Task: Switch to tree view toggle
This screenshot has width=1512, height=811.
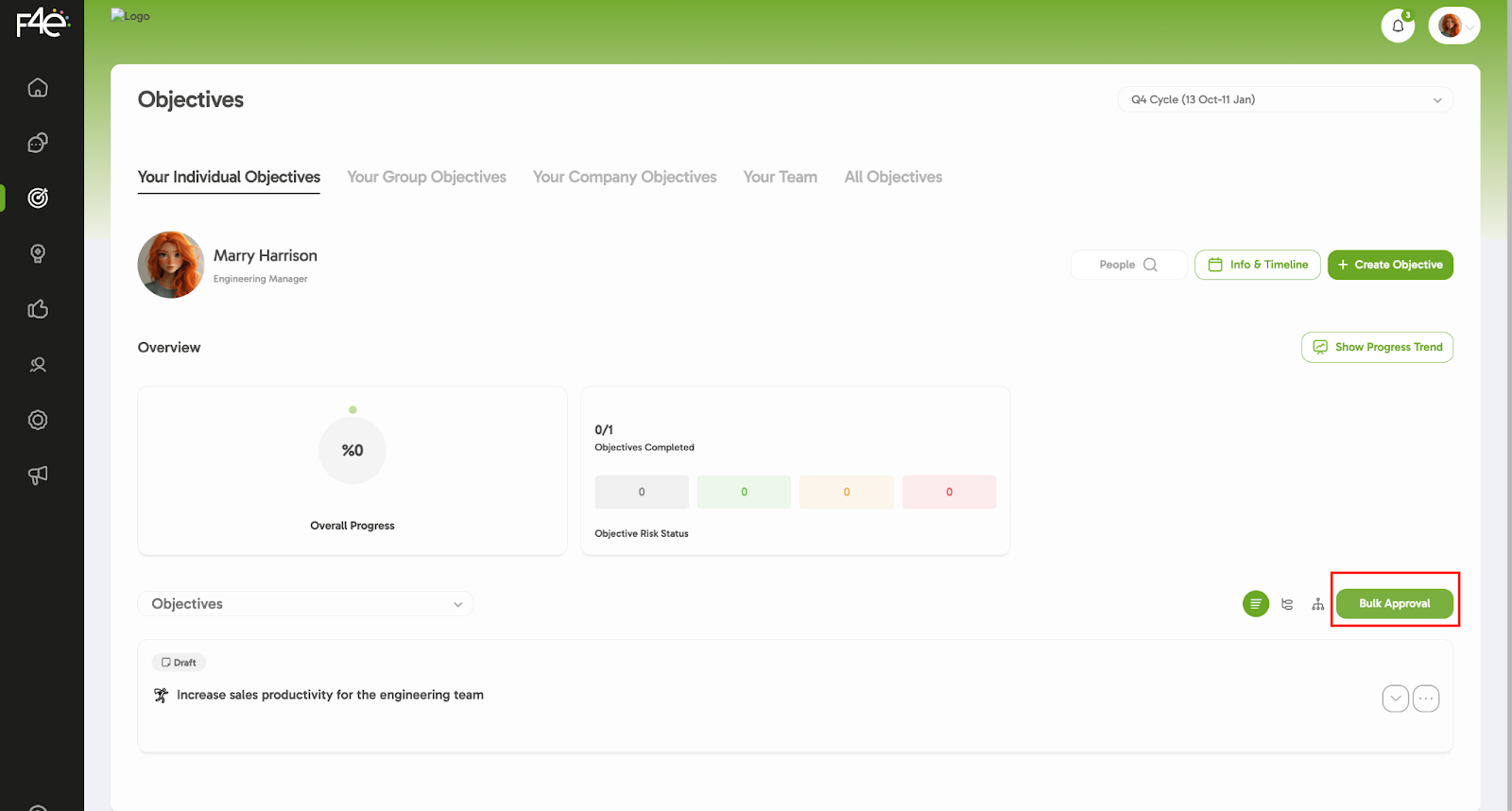Action: [1287, 604]
